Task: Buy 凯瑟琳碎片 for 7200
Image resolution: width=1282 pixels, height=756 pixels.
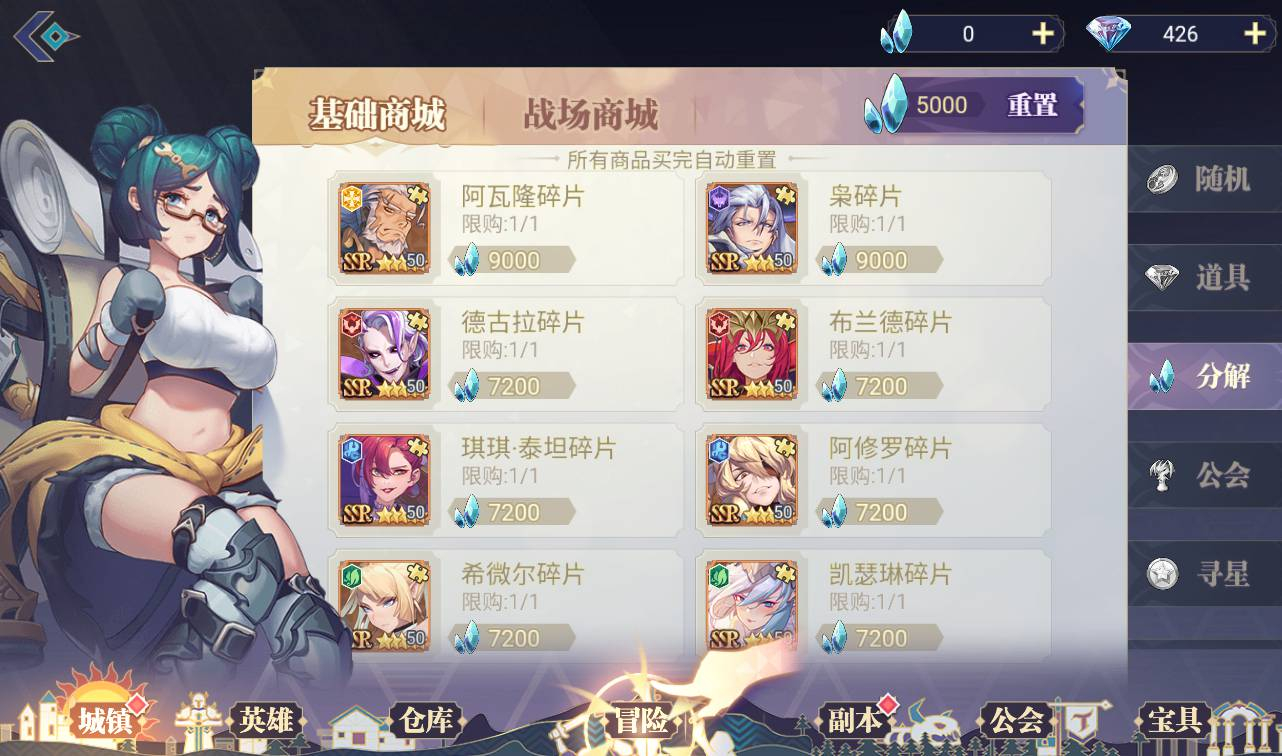Action: [880, 638]
